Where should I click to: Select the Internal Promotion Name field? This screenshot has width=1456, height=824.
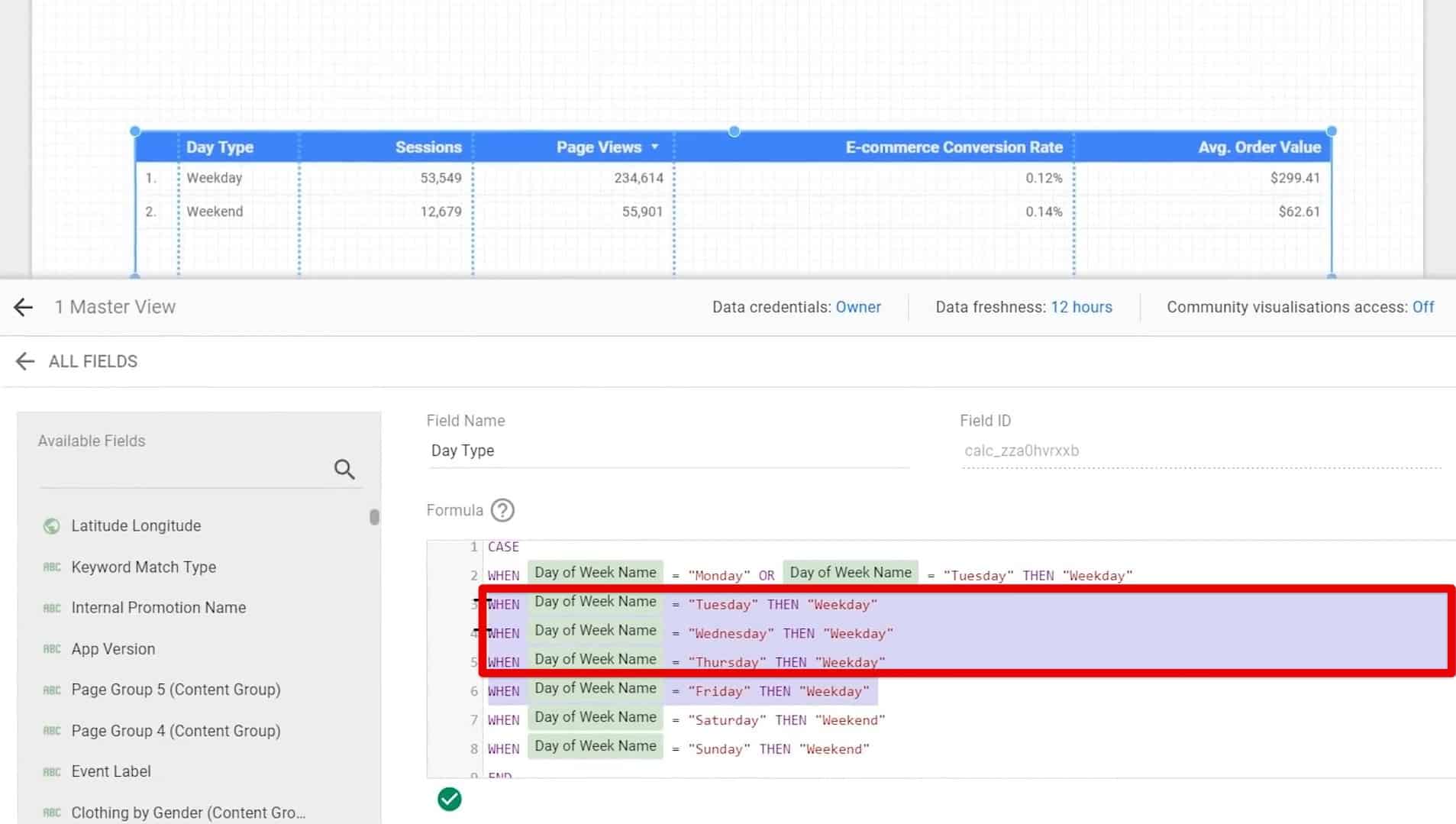[158, 608]
